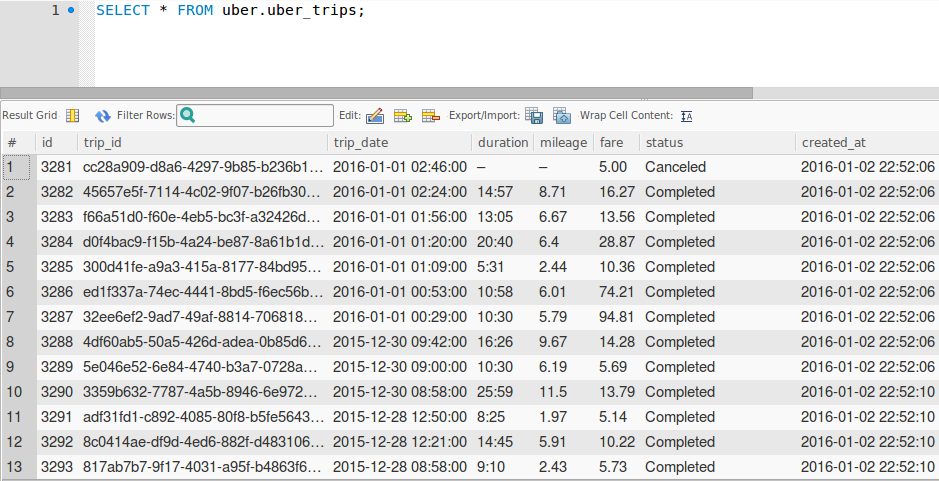Select fare cell 74.21

tap(616, 292)
